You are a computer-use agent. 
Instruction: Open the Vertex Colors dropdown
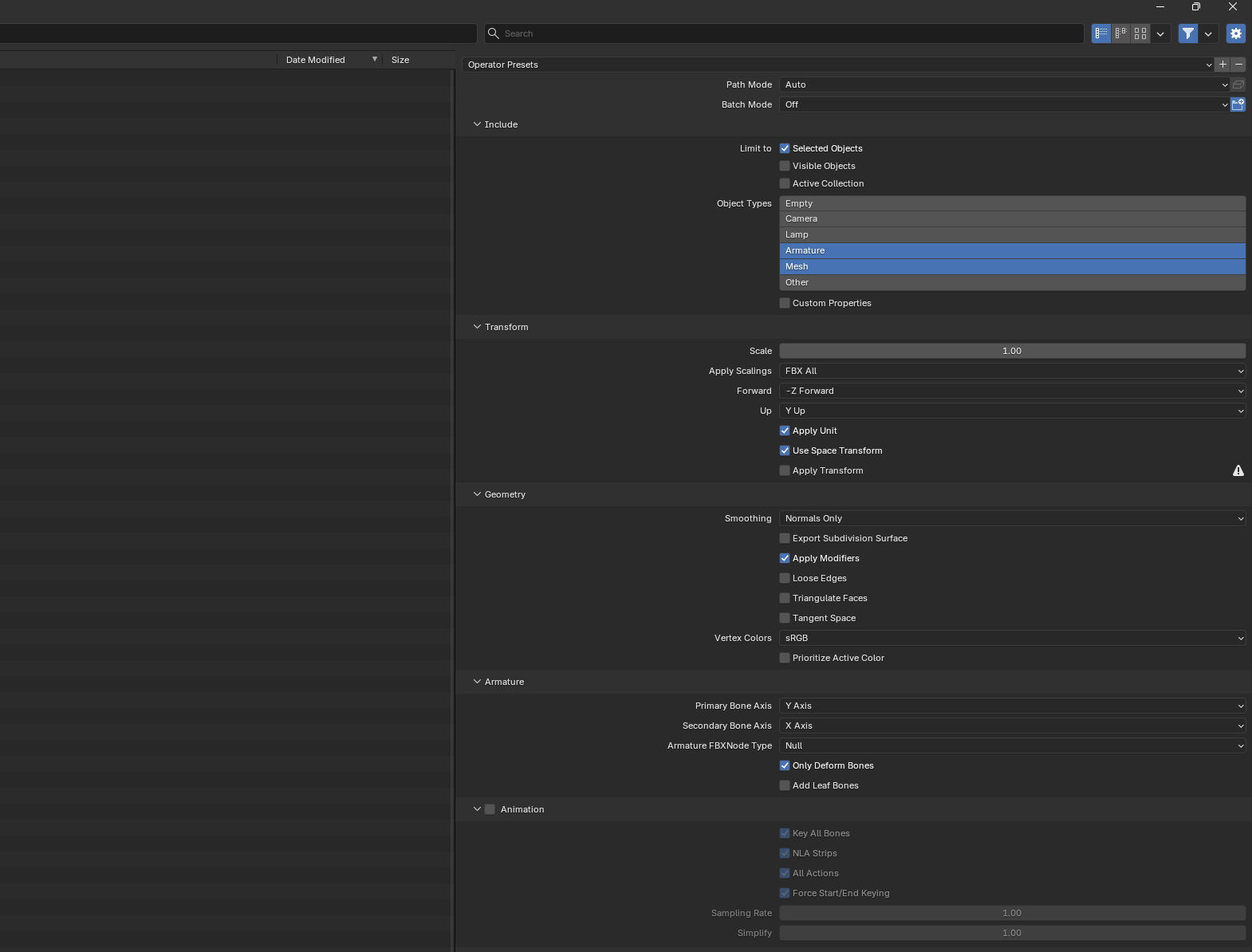pos(1013,638)
